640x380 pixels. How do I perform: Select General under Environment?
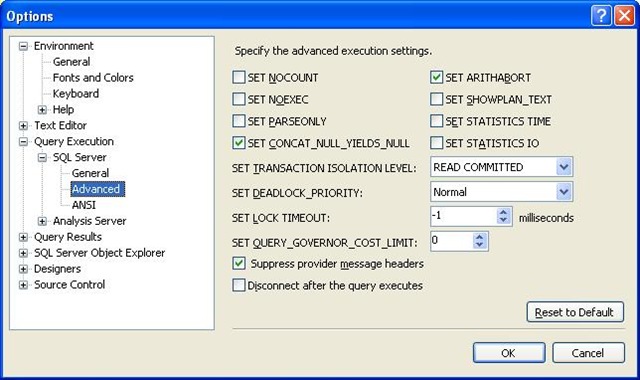[x=71, y=62]
